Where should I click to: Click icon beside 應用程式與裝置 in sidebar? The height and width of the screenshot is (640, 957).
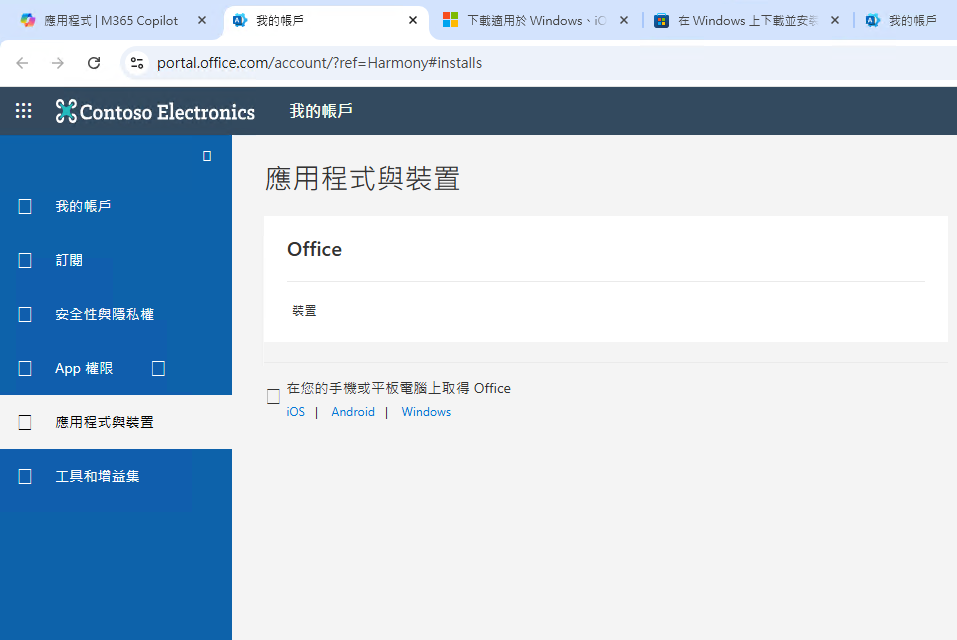click(25, 422)
